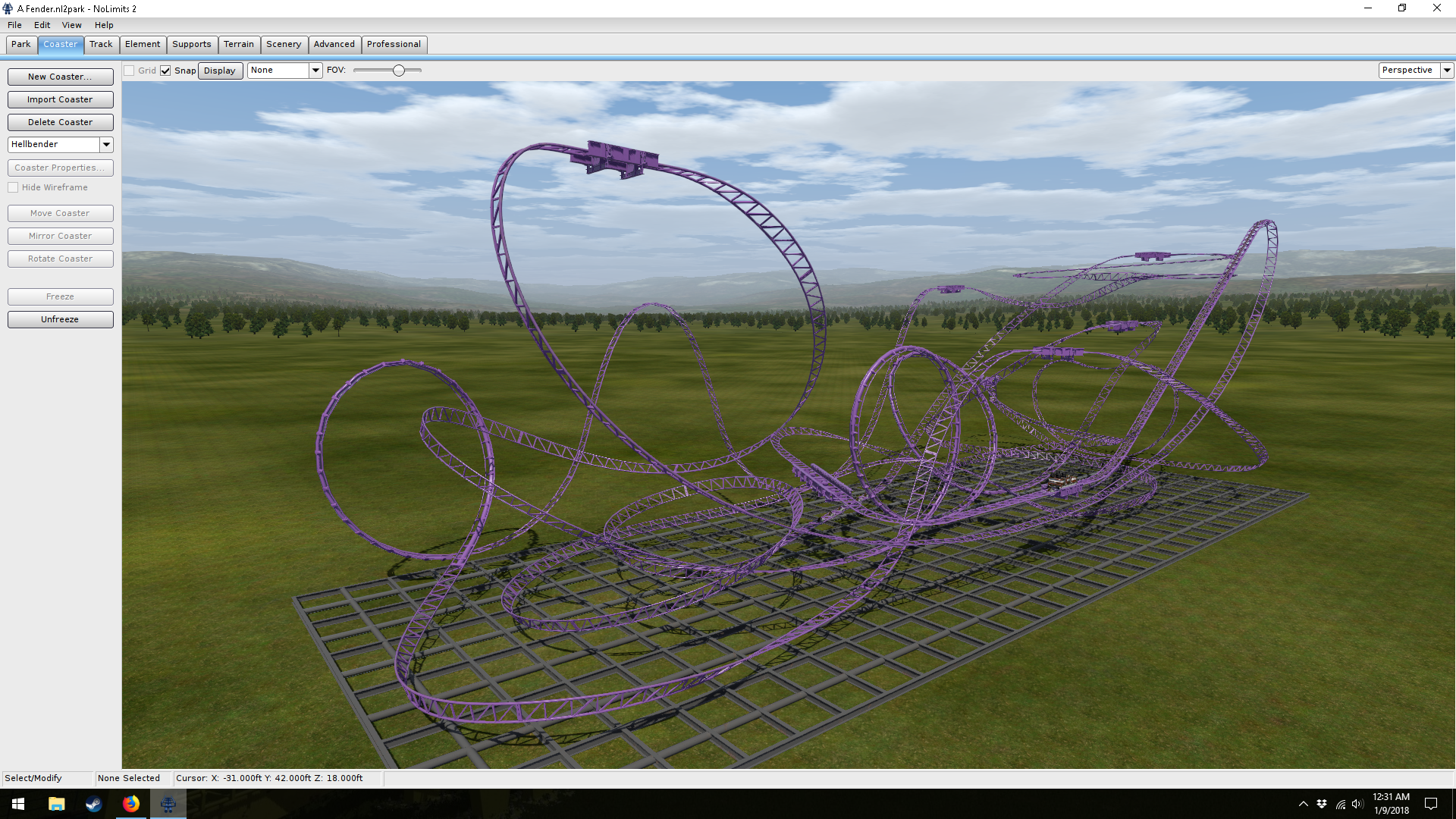Switch to the Supports tab
This screenshot has width=1456, height=819.
191,44
